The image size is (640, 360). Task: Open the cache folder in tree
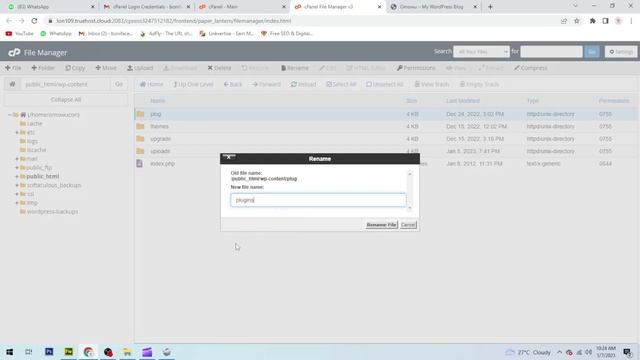(x=34, y=123)
